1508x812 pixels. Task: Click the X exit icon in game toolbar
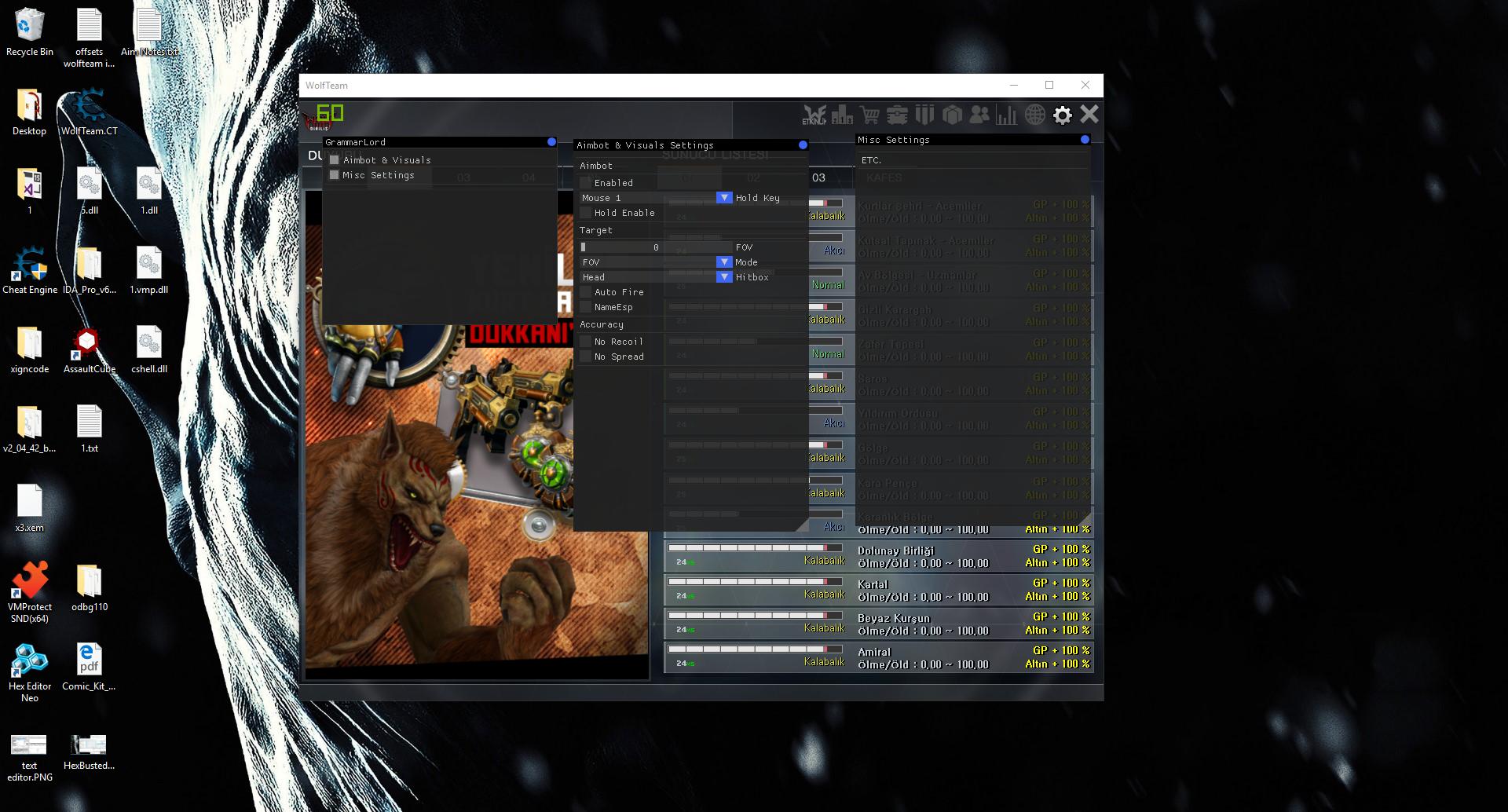[1089, 115]
